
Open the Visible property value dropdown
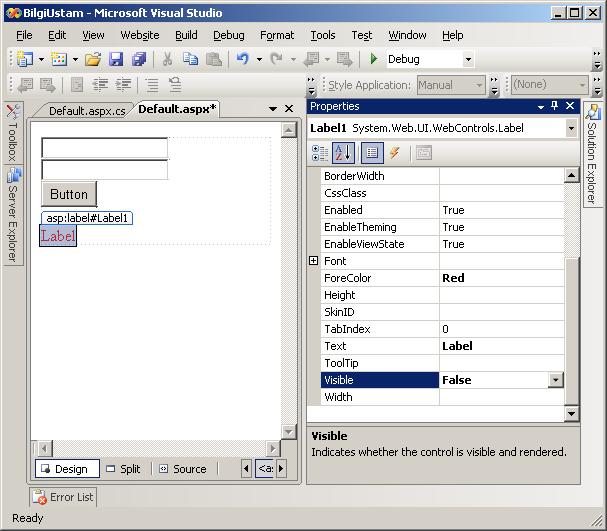pyautogui.click(x=556, y=380)
